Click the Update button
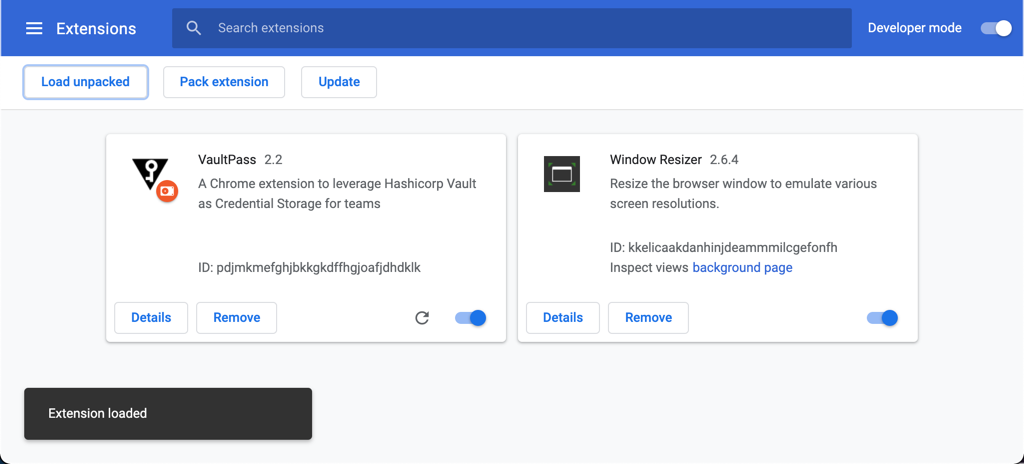1024x464 pixels. pos(339,82)
